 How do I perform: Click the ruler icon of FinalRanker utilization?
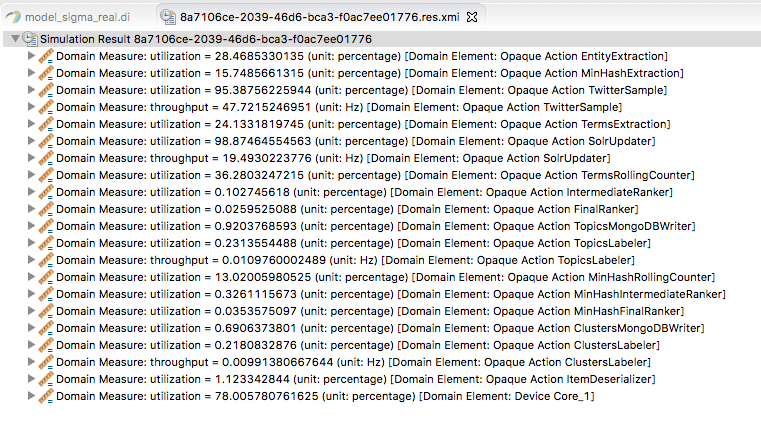[46, 209]
